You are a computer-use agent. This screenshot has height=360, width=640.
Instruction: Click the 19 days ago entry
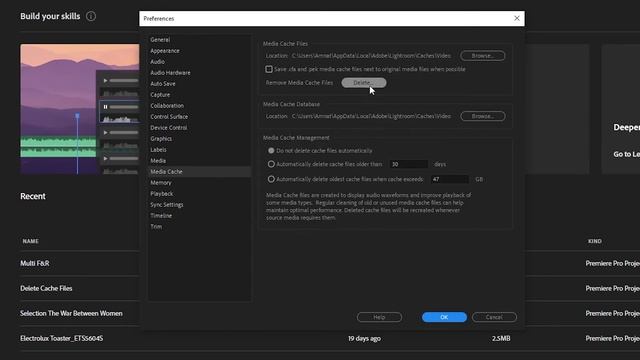coord(364,338)
